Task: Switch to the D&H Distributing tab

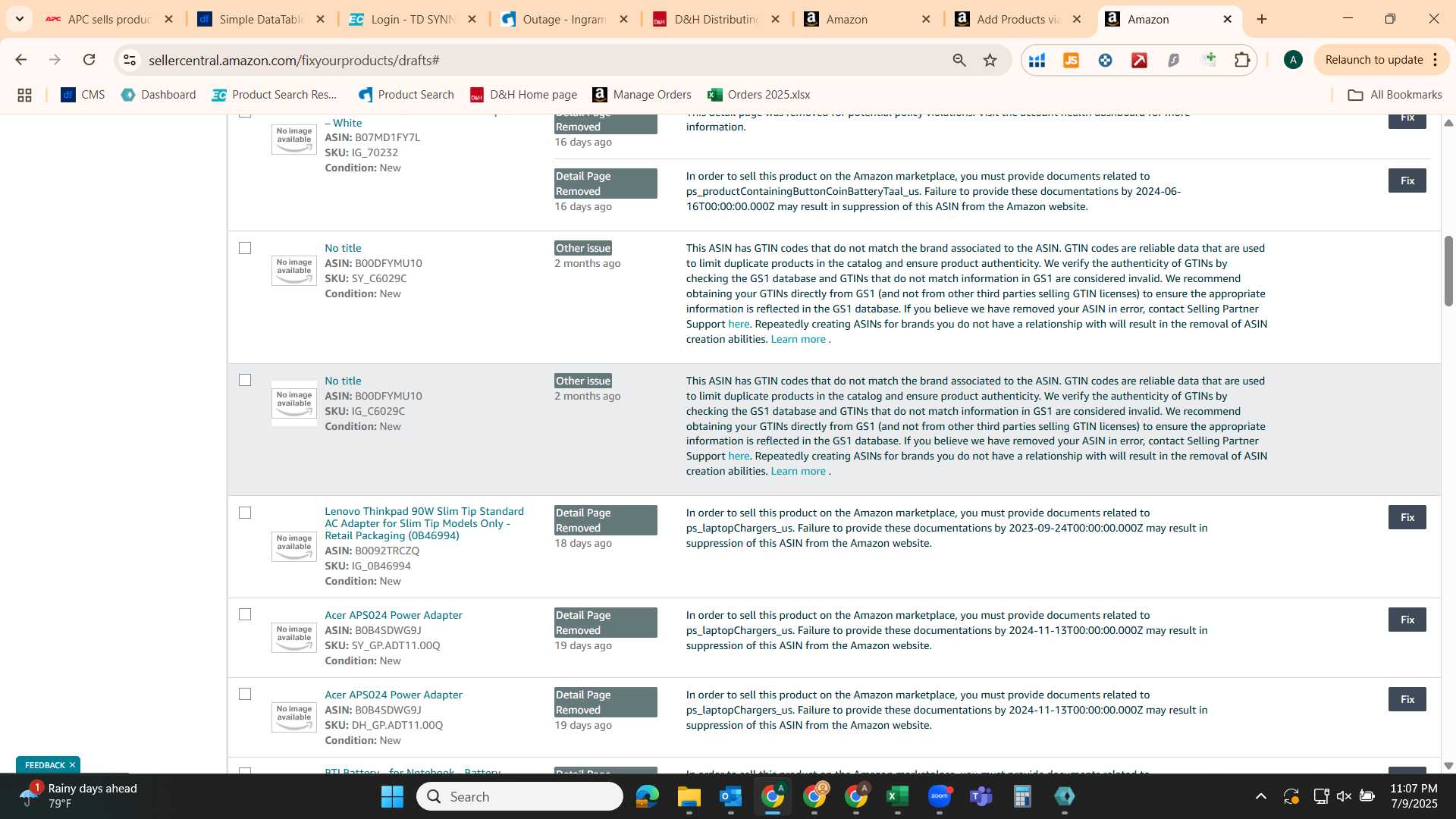Action: tap(716, 19)
